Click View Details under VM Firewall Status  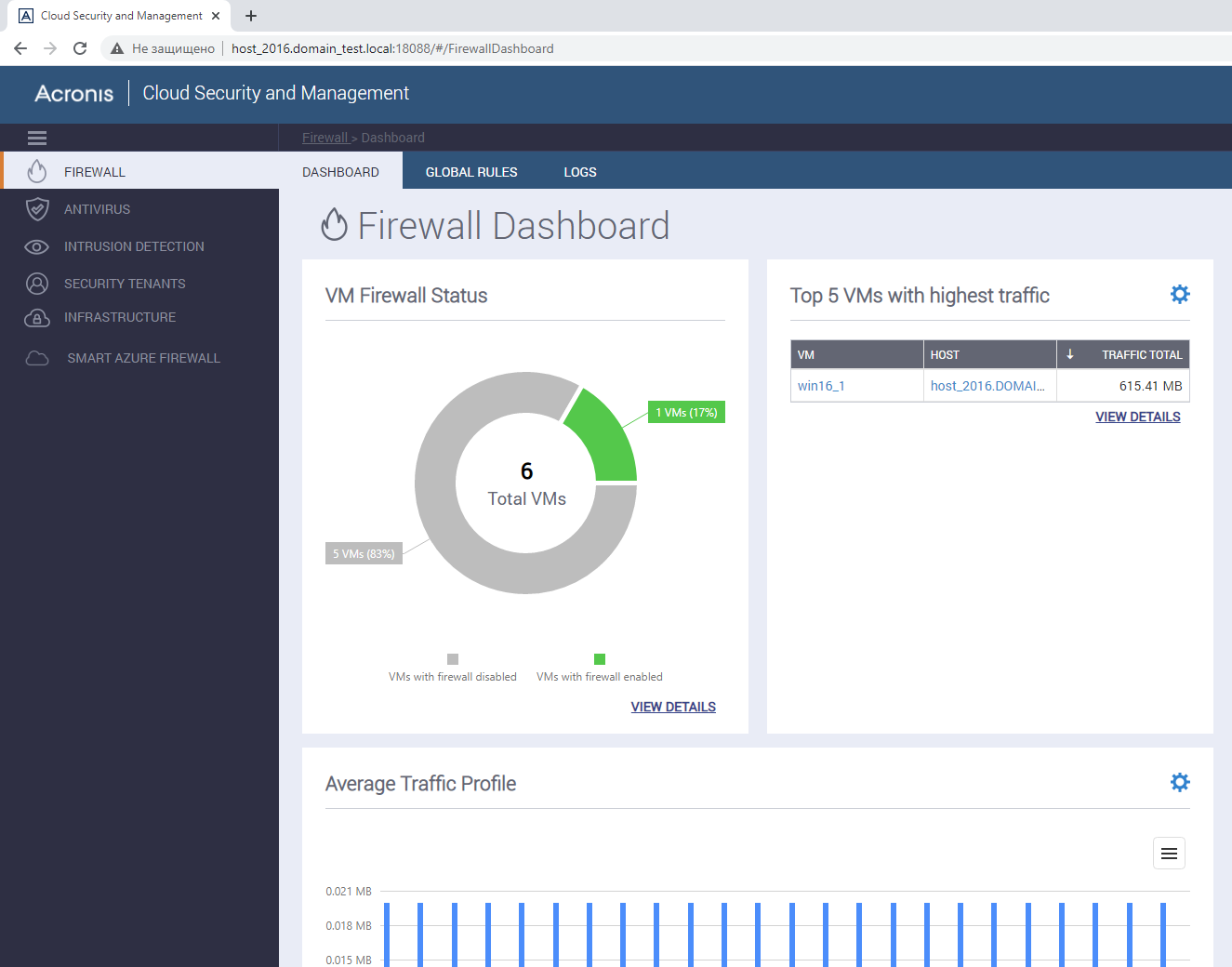click(673, 707)
